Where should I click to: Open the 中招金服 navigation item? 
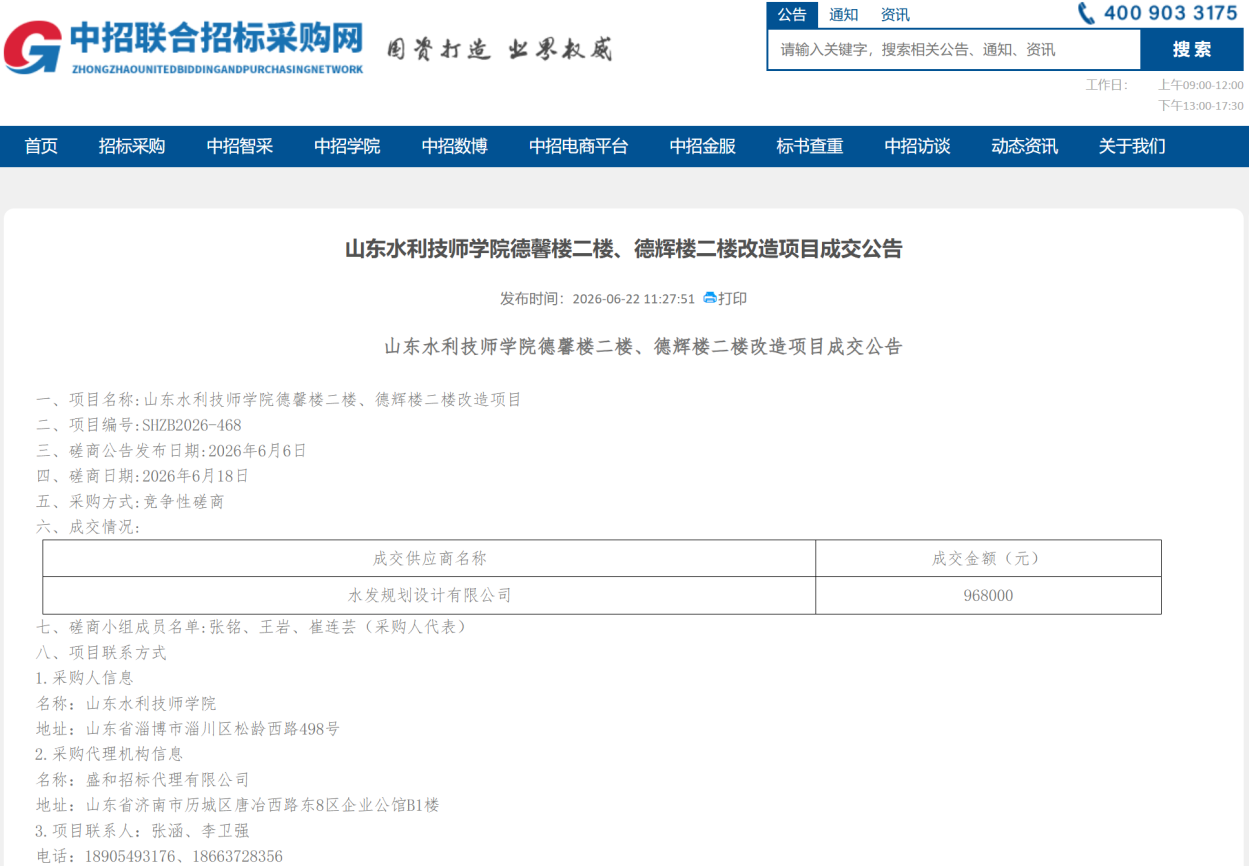pos(703,146)
